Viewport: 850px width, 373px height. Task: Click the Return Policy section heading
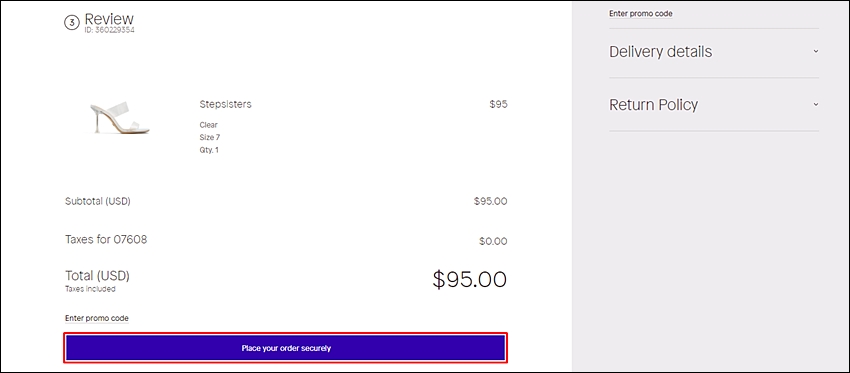tap(653, 105)
